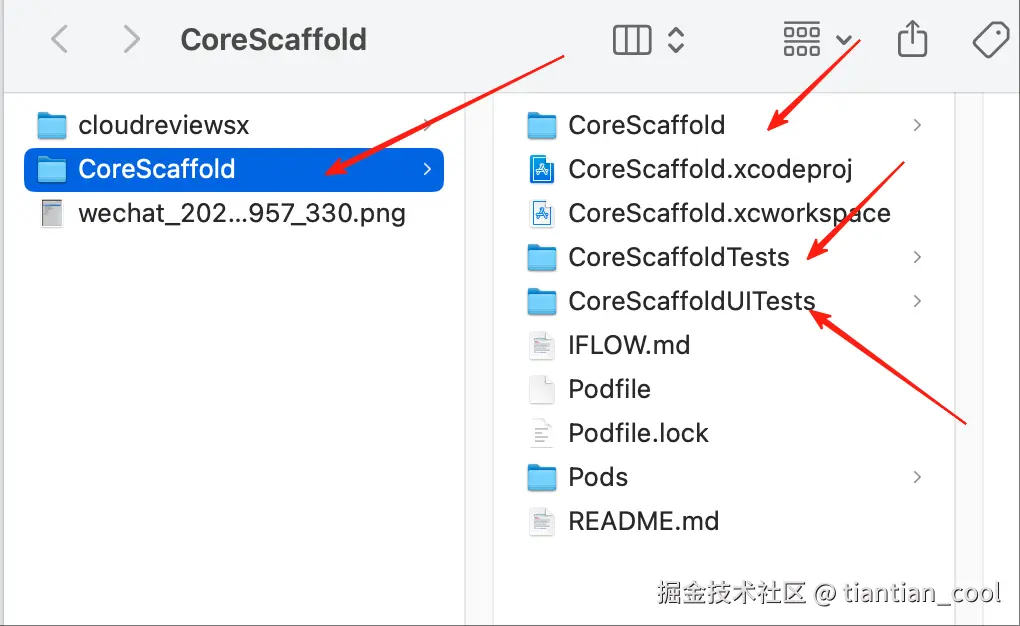Go back with the back arrow
Screen dimensions: 1020x626
[x=60, y=39]
